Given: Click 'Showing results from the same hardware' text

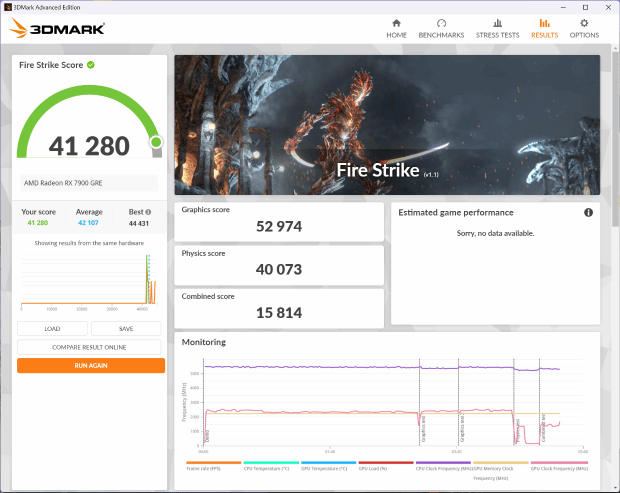Looking at the screenshot, I should [x=89, y=243].
